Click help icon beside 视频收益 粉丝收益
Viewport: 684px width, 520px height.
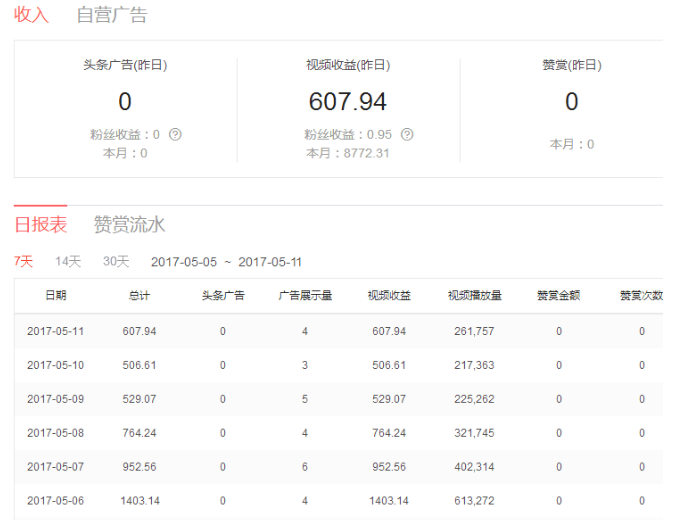click(407, 135)
